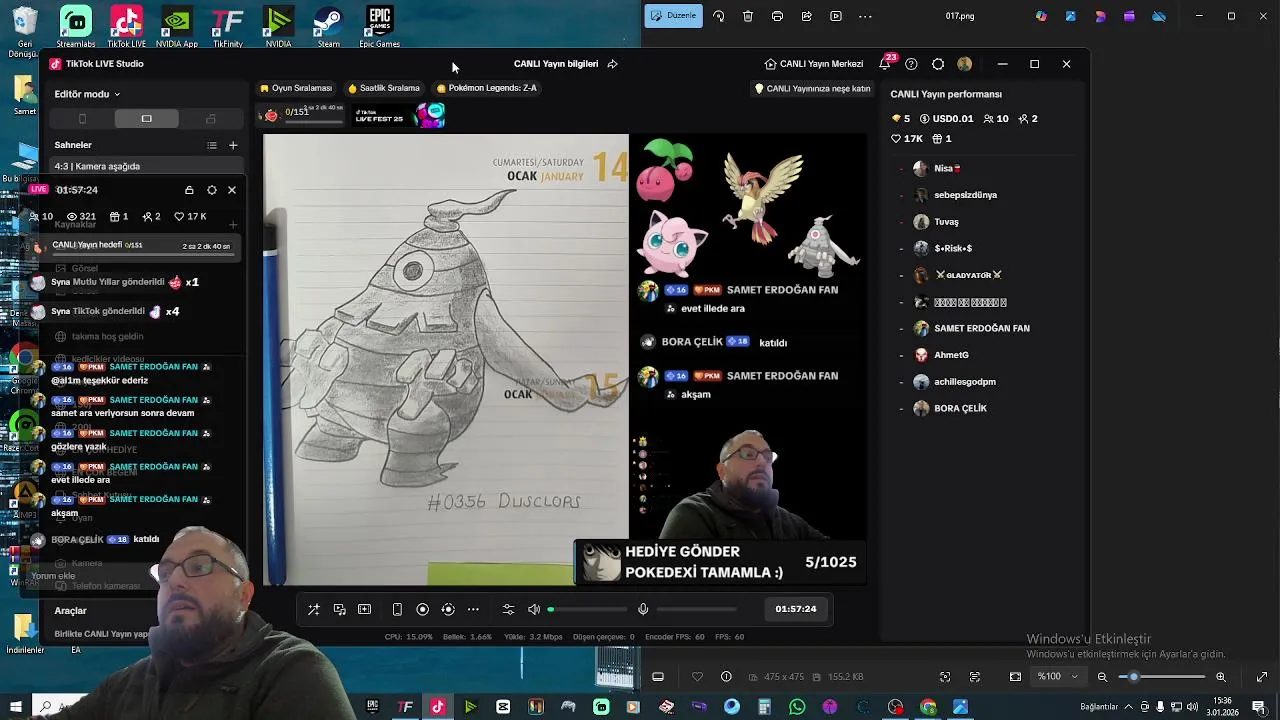Adjust the Photos zoom slider

pos(1161,677)
